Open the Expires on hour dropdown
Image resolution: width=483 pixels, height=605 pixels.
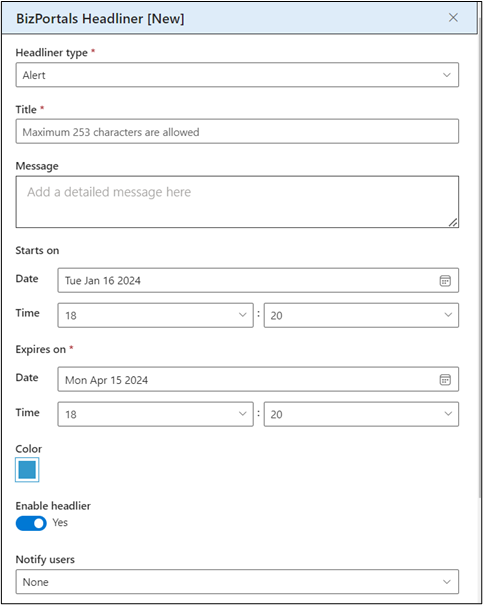coord(155,414)
